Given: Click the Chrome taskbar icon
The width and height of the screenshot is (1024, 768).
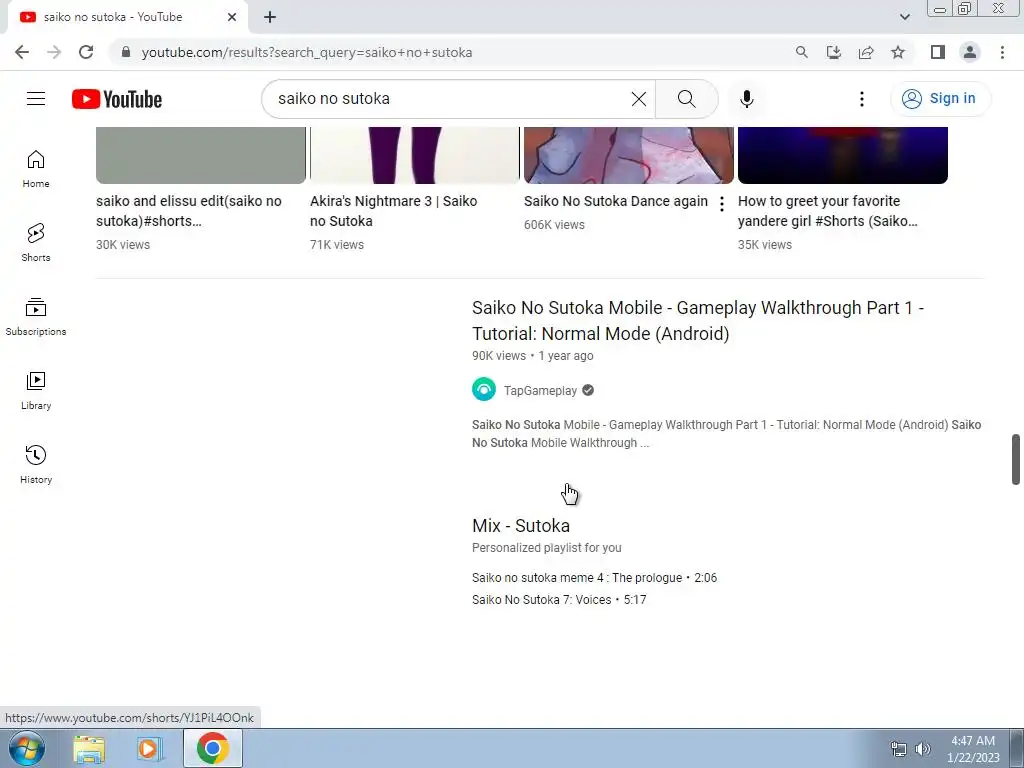Looking at the screenshot, I should coord(212,748).
